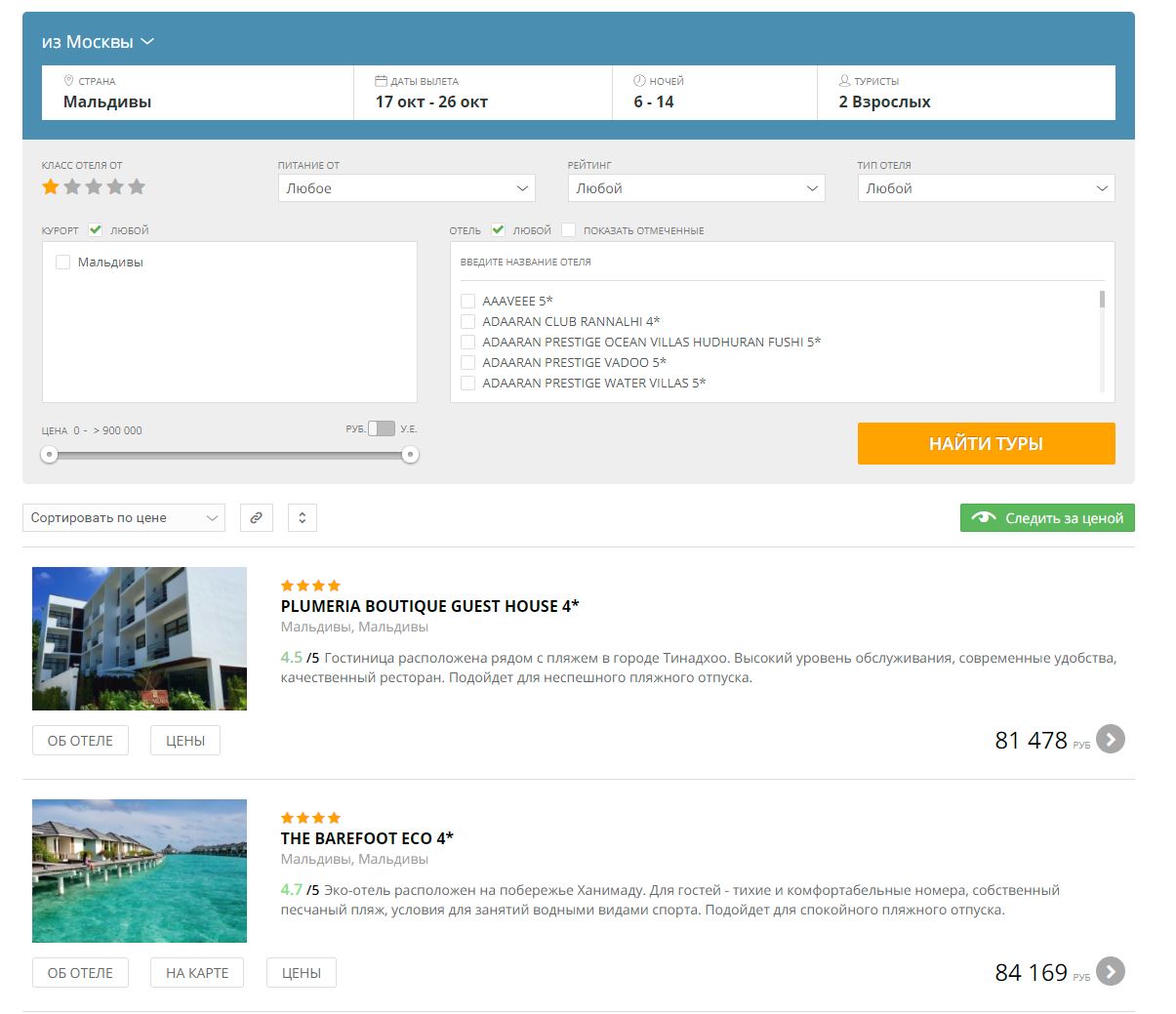Screen dimensions: 1176x1014
Task: Open the Сортировать по цене dropdown
Action: (x=124, y=518)
